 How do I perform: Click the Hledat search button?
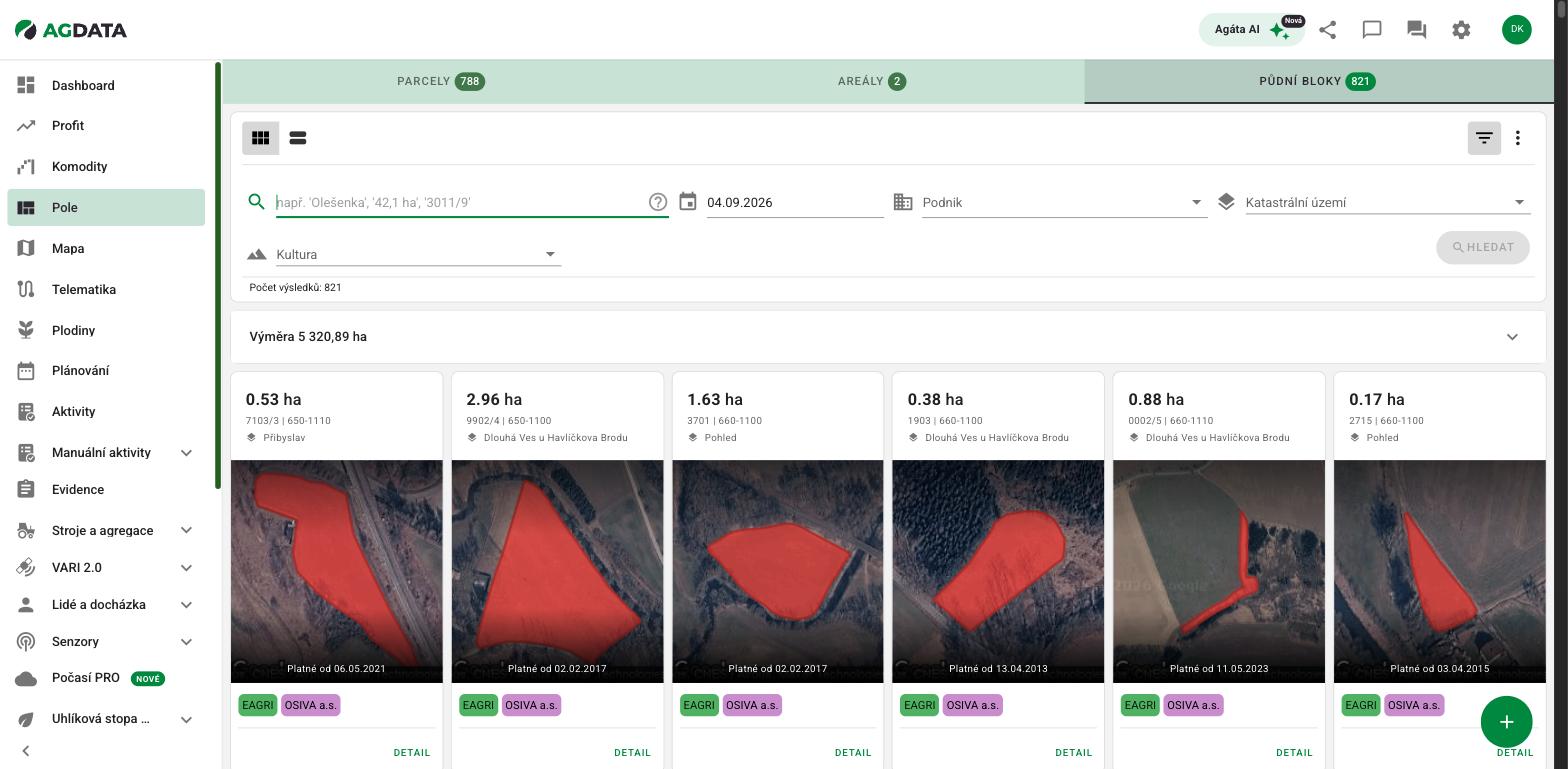tap(1483, 248)
